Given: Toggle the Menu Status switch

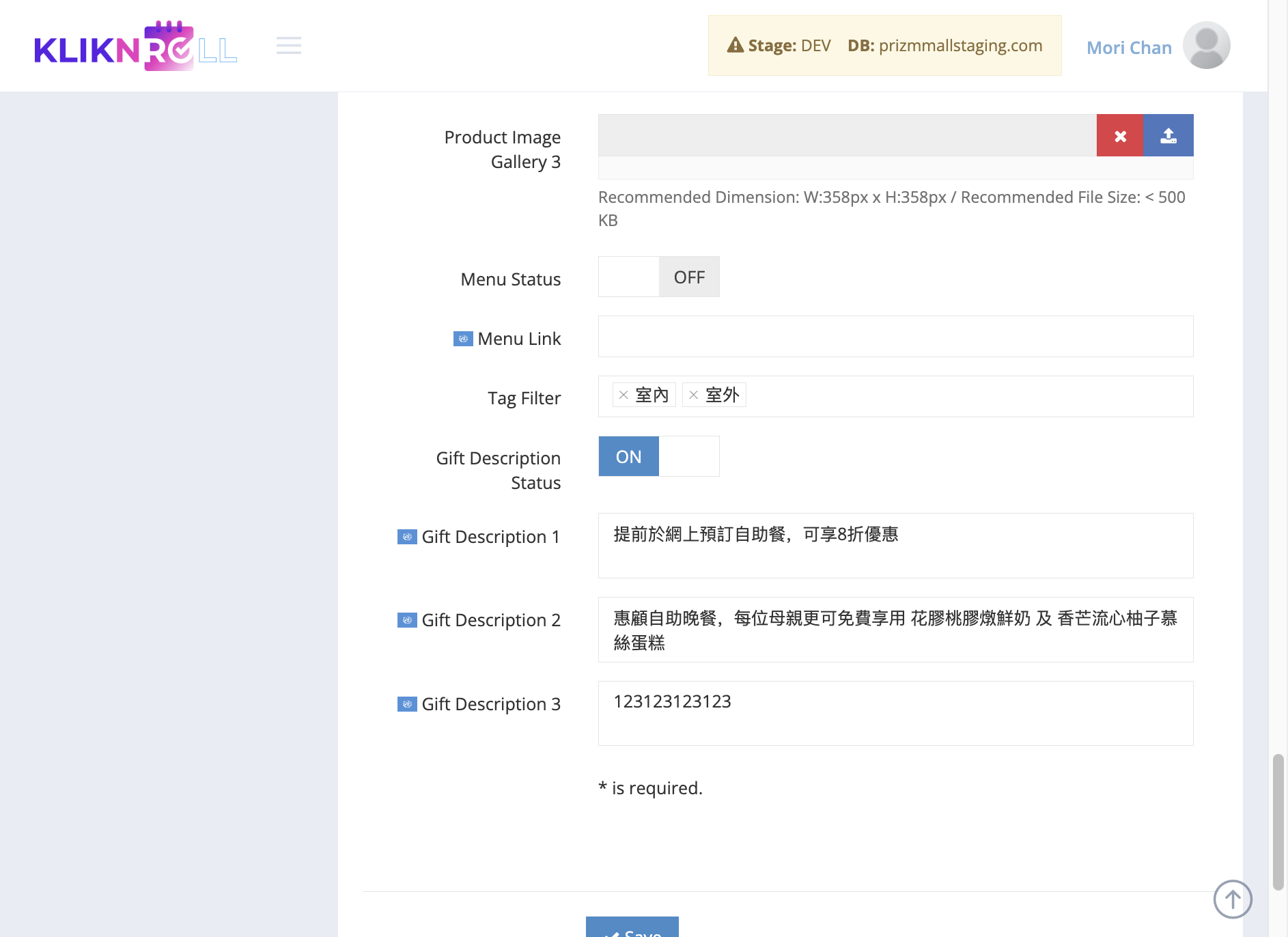Looking at the screenshot, I should pyautogui.click(x=659, y=277).
